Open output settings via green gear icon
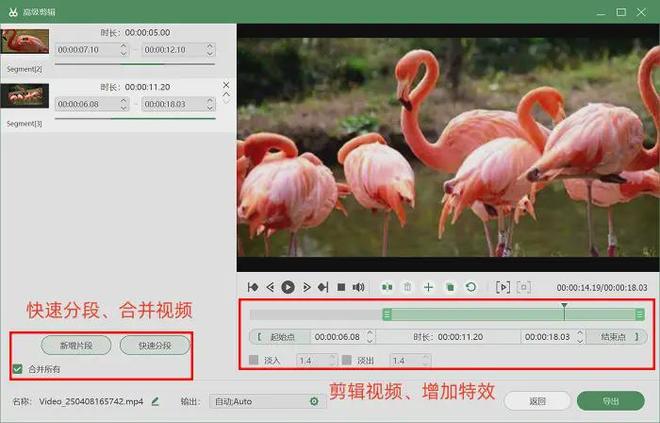This screenshot has height=423, width=660. (x=314, y=401)
